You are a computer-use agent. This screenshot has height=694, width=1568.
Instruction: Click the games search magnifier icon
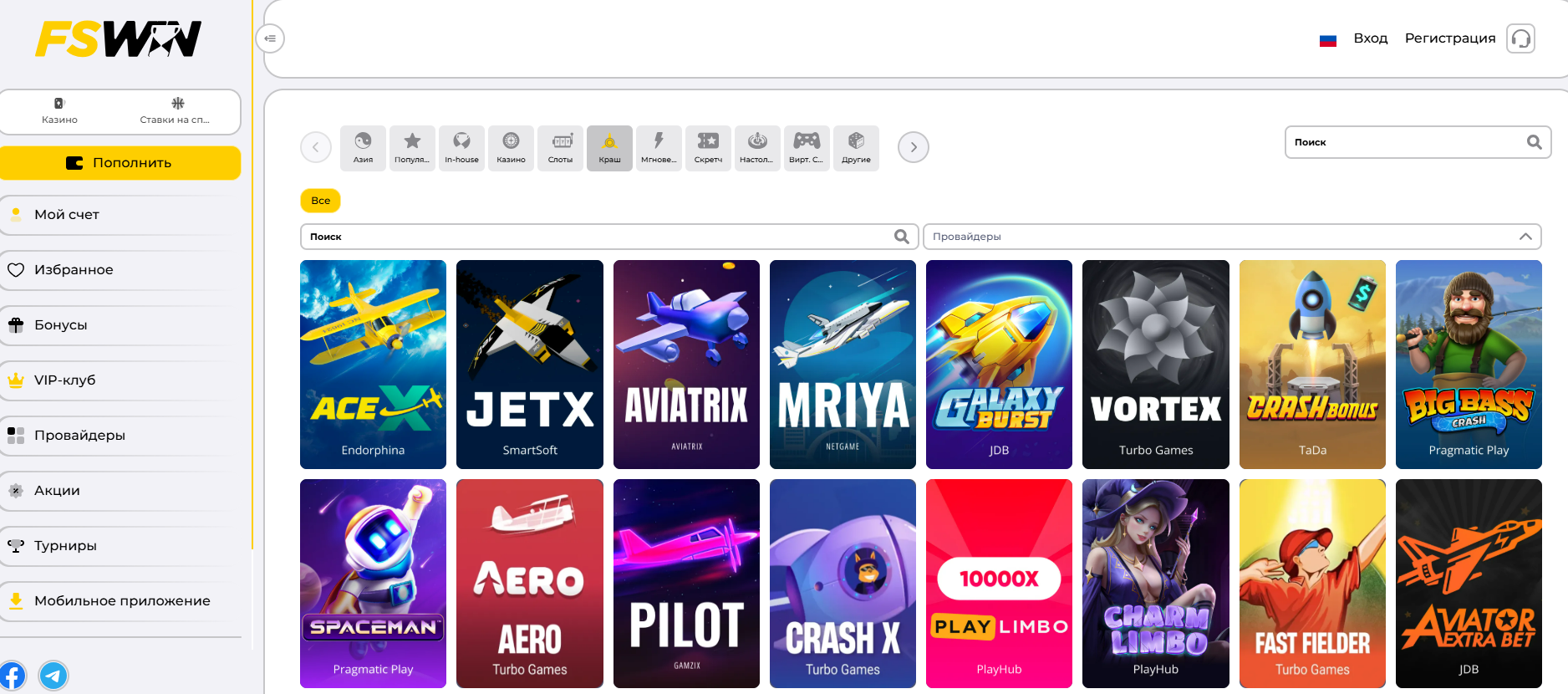click(x=901, y=237)
